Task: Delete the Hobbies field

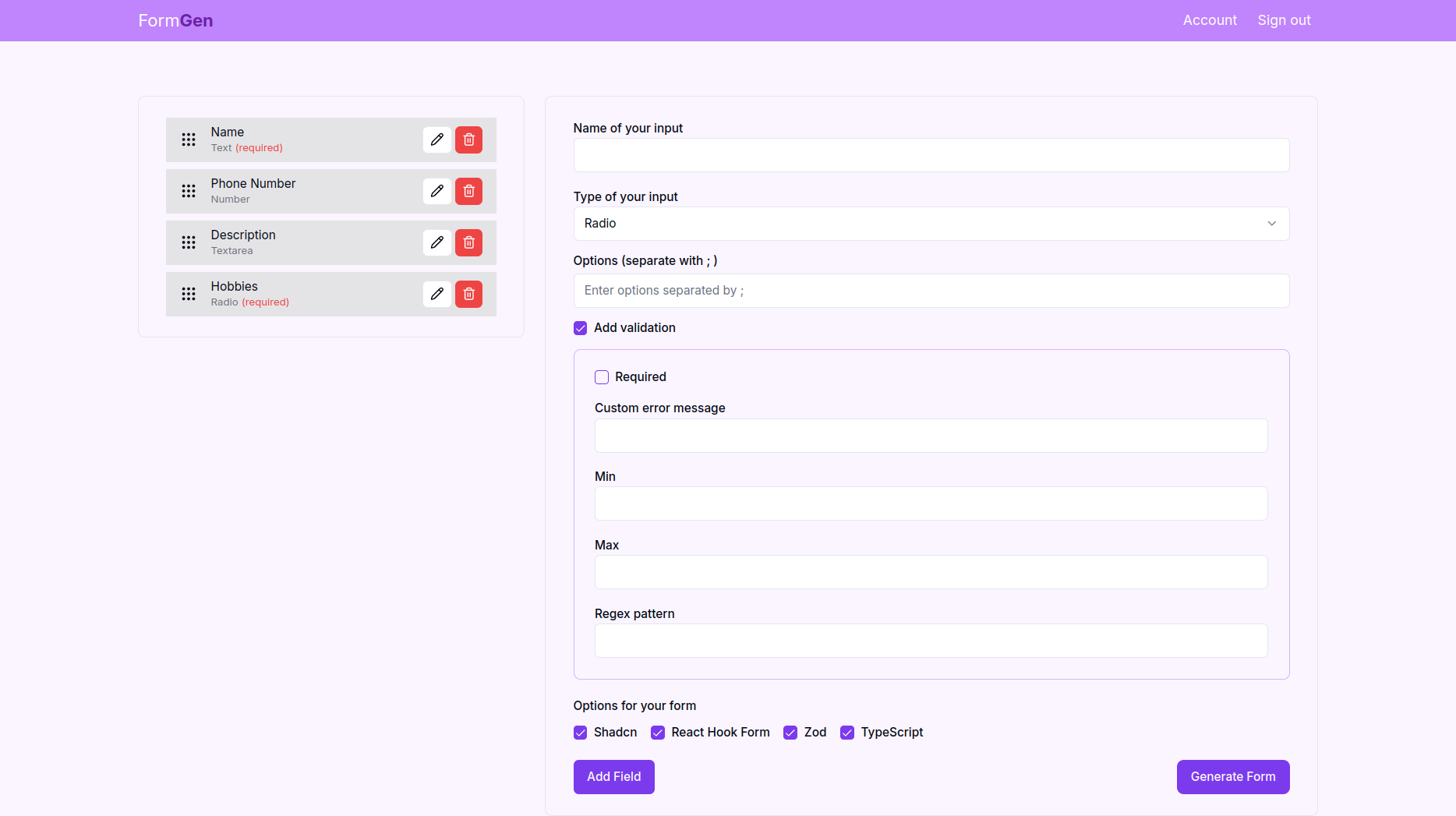Action: click(x=468, y=294)
